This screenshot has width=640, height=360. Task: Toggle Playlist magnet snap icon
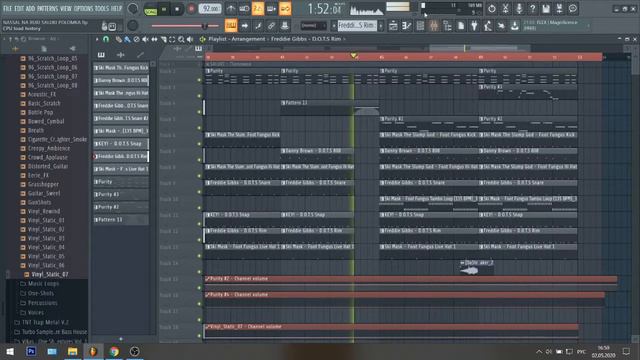point(106,39)
